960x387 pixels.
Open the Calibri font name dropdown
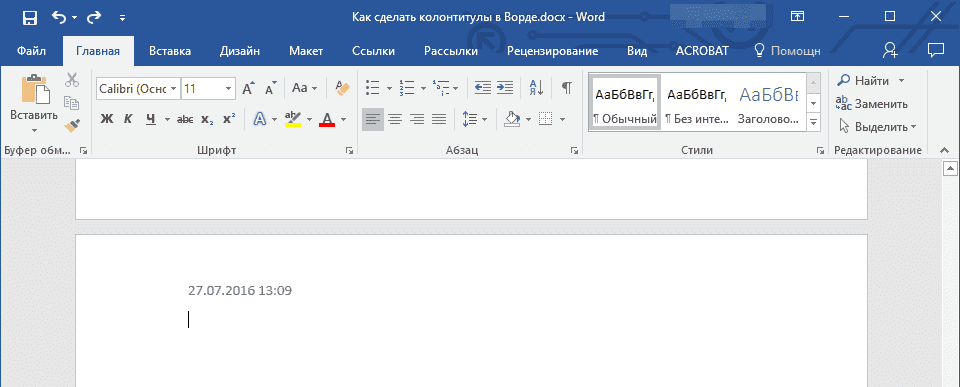coord(174,89)
